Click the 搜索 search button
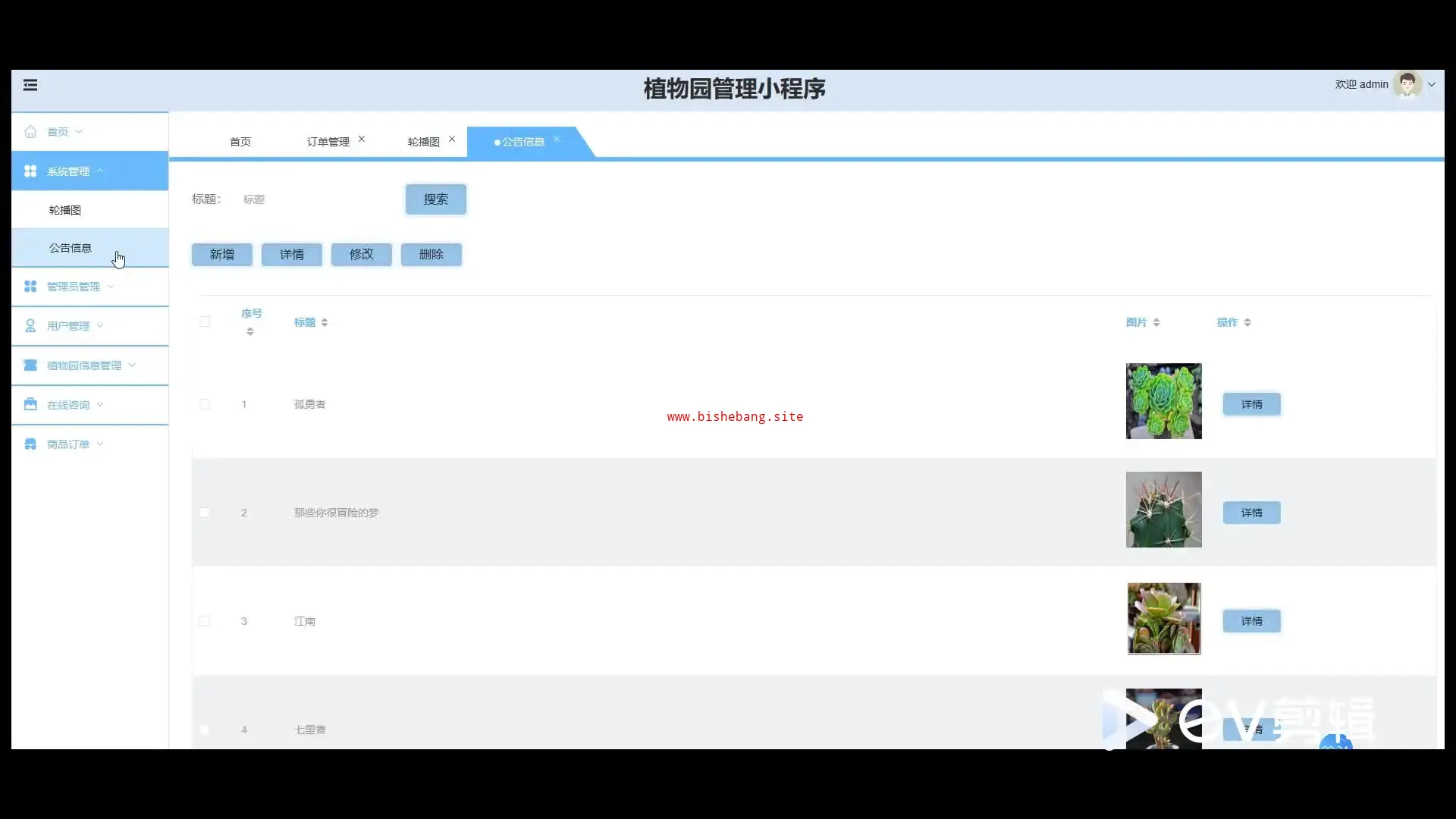 (435, 199)
